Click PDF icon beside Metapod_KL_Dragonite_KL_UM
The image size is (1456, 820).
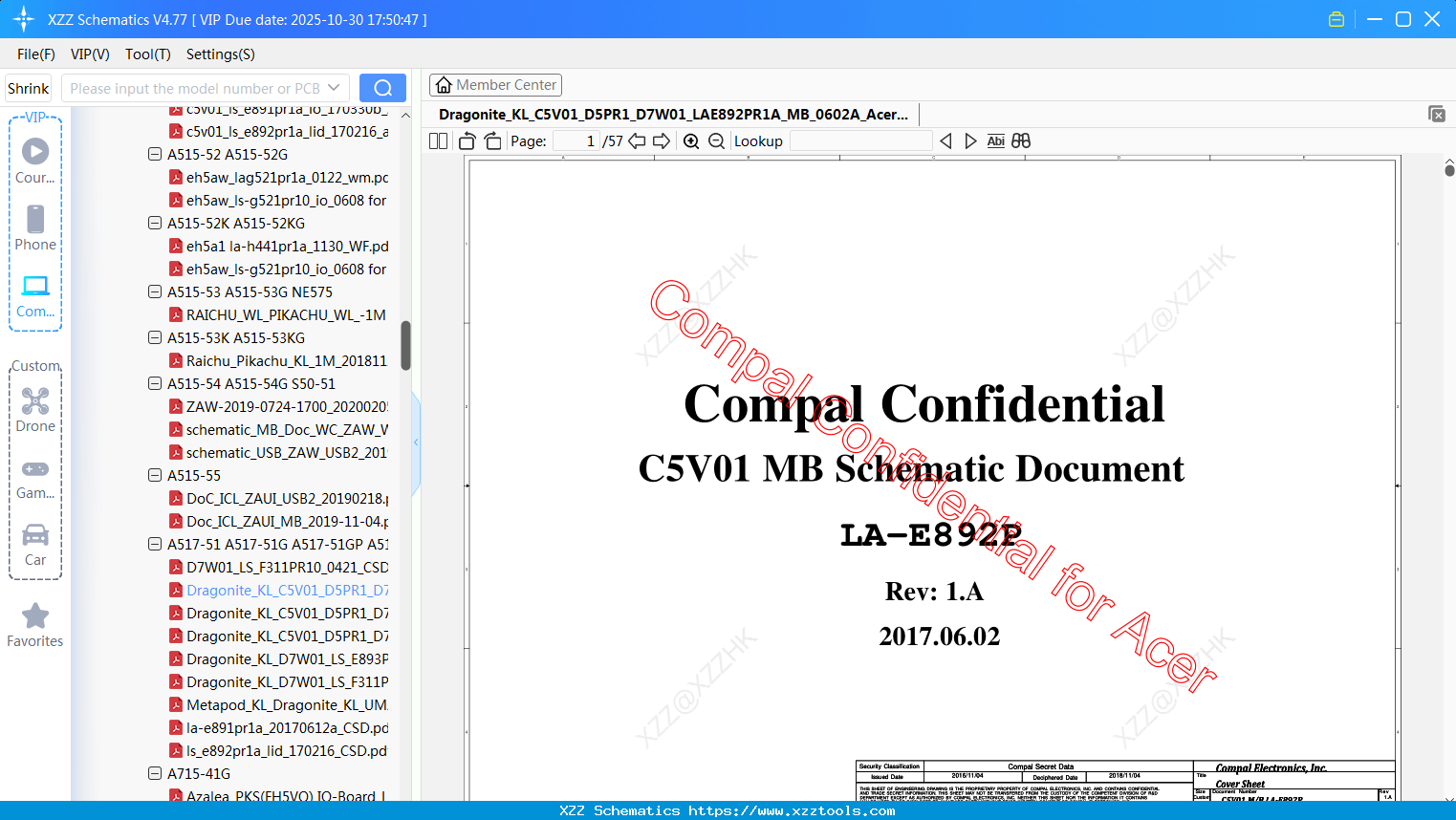click(x=176, y=705)
